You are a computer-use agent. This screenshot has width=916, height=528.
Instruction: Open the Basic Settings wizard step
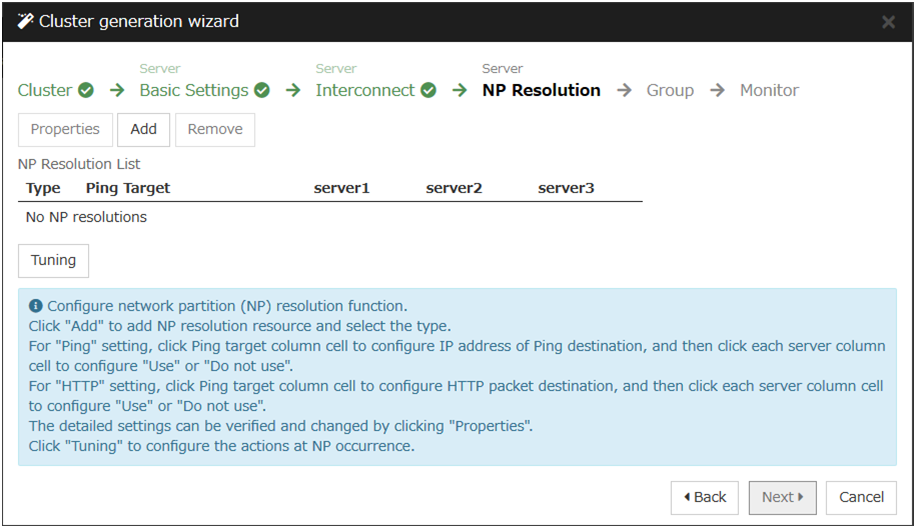193,90
